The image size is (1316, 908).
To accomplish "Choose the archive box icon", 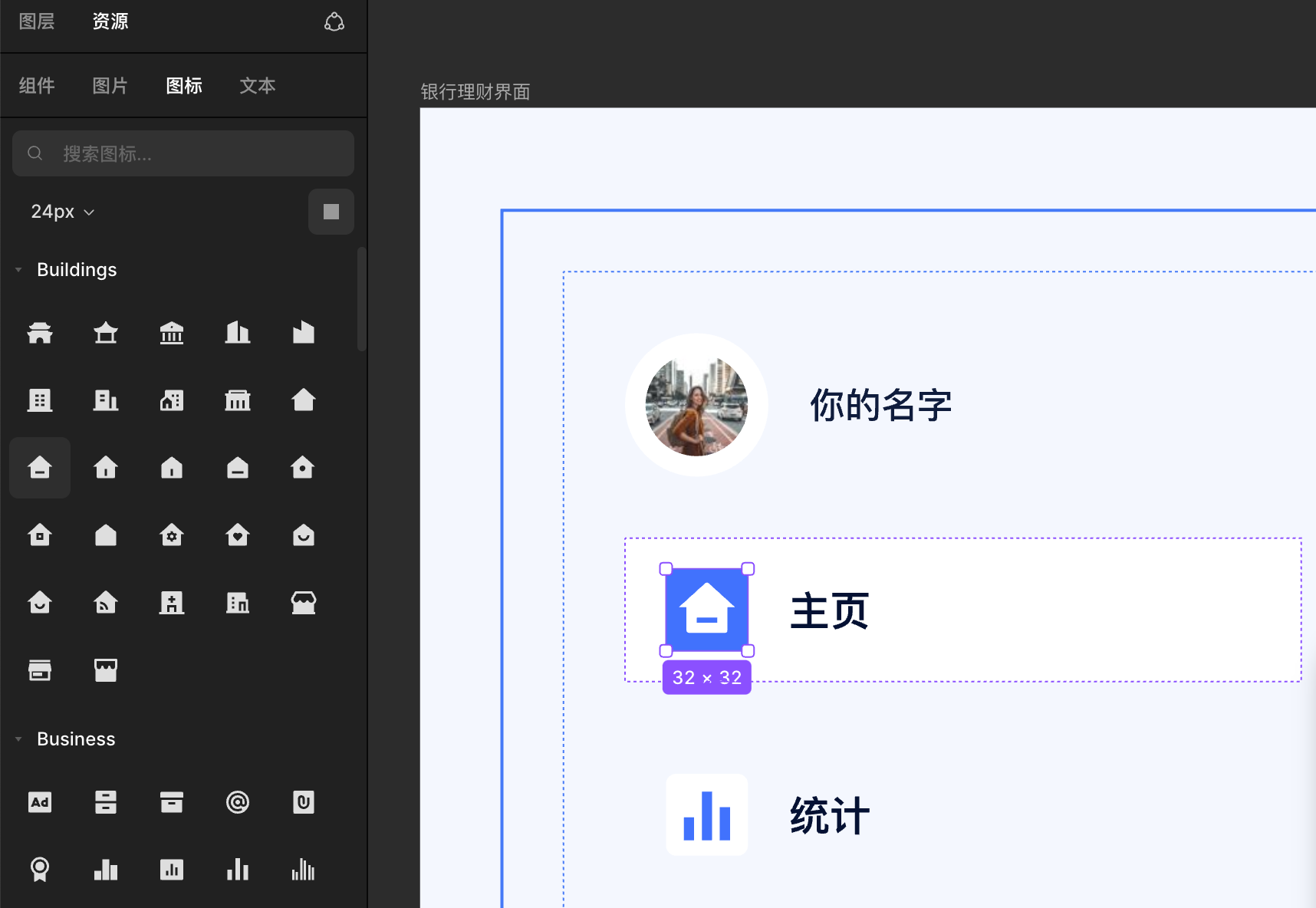I will [172, 802].
